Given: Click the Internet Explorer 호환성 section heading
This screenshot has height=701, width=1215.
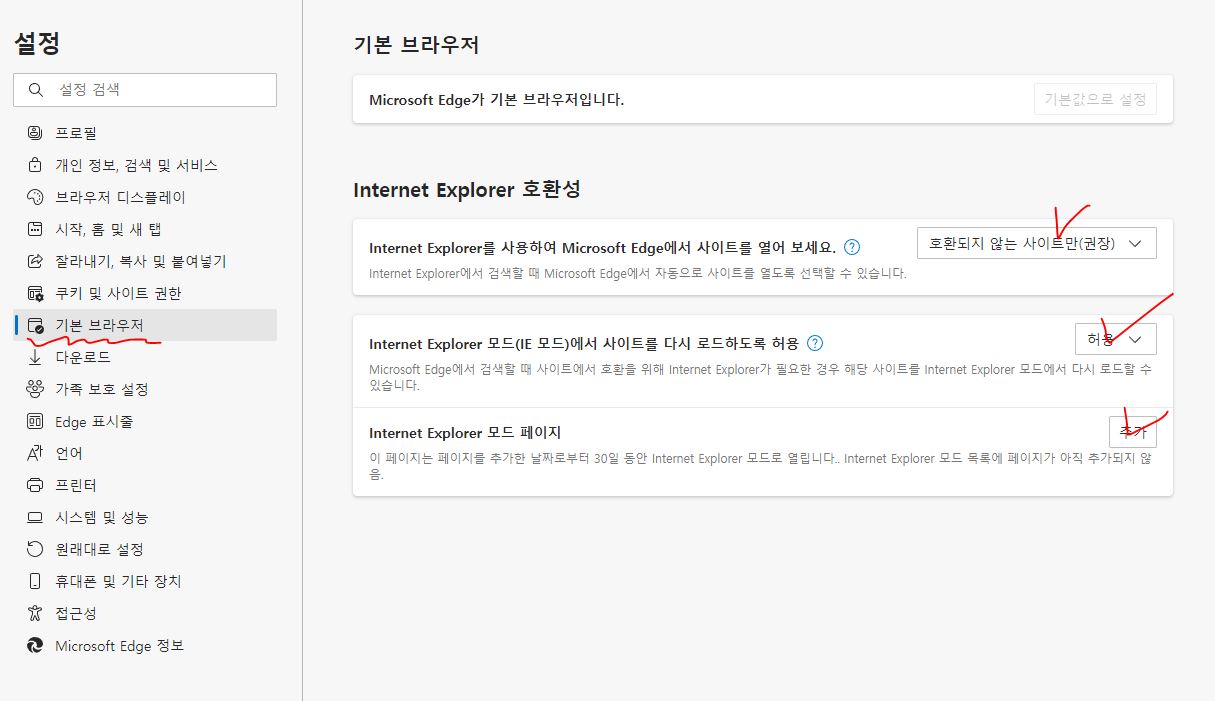Looking at the screenshot, I should click(467, 189).
